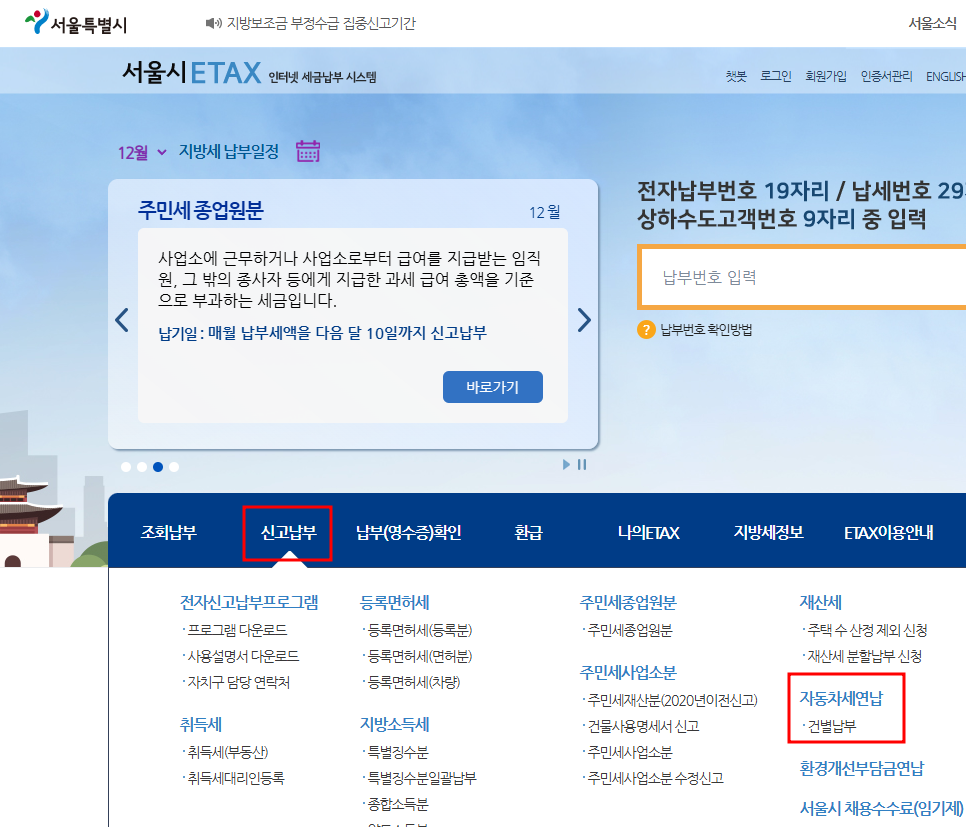Select the first slide indicator dot

pos(126,467)
